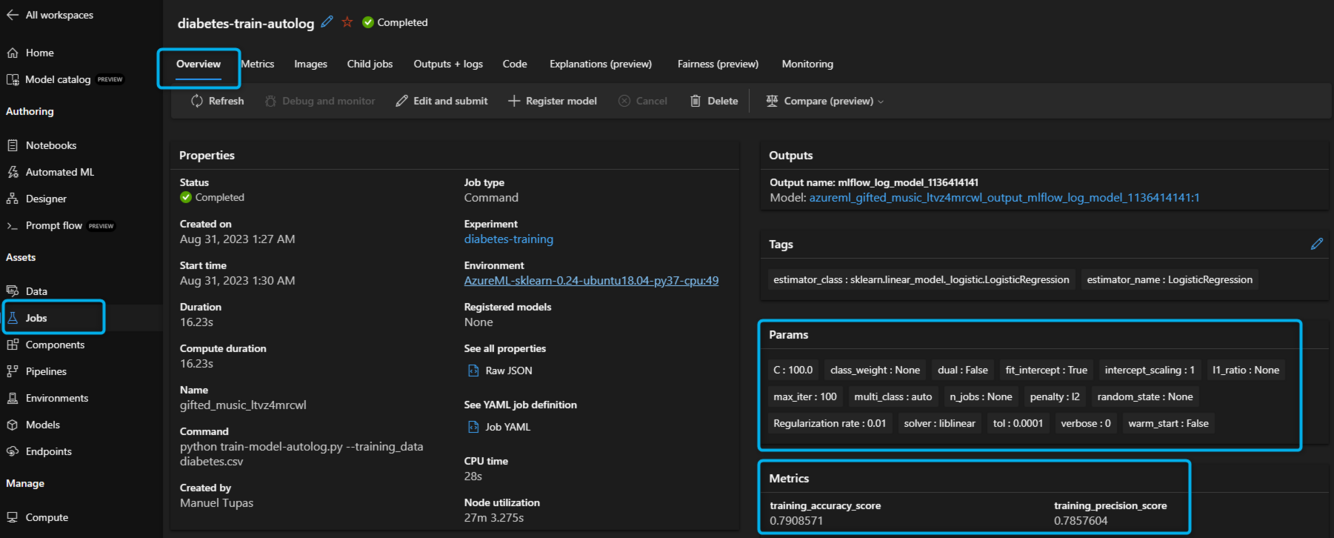Open the Raw JSON link
The width and height of the screenshot is (1334, 538).
point(508,371)
